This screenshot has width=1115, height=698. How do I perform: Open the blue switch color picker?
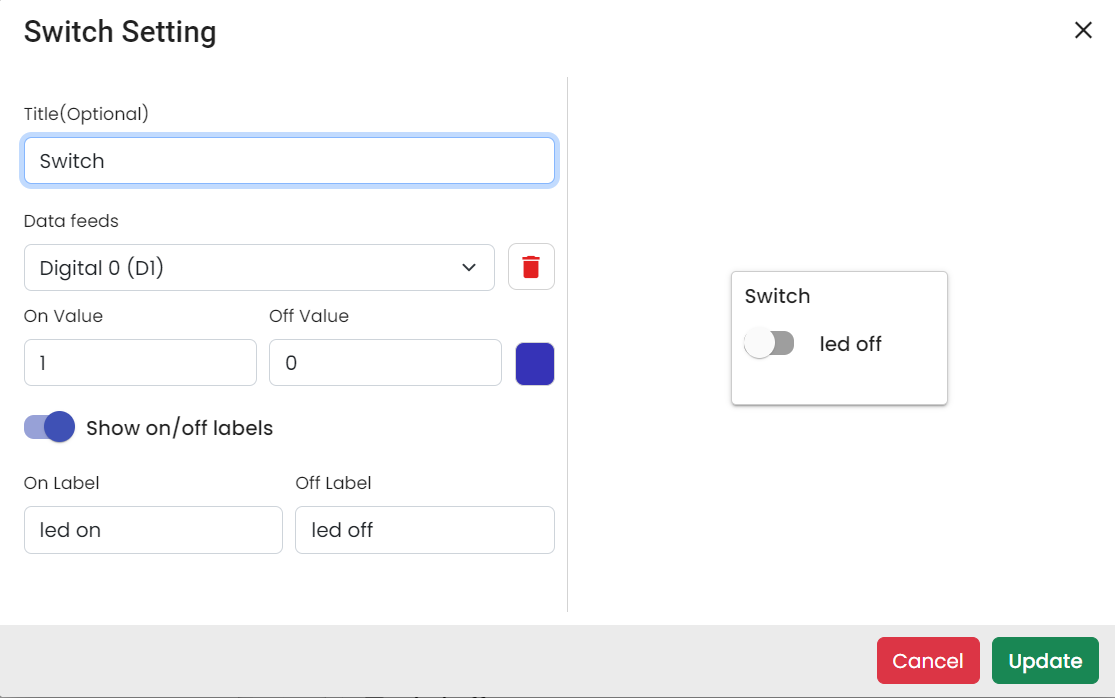coord(535,363)
